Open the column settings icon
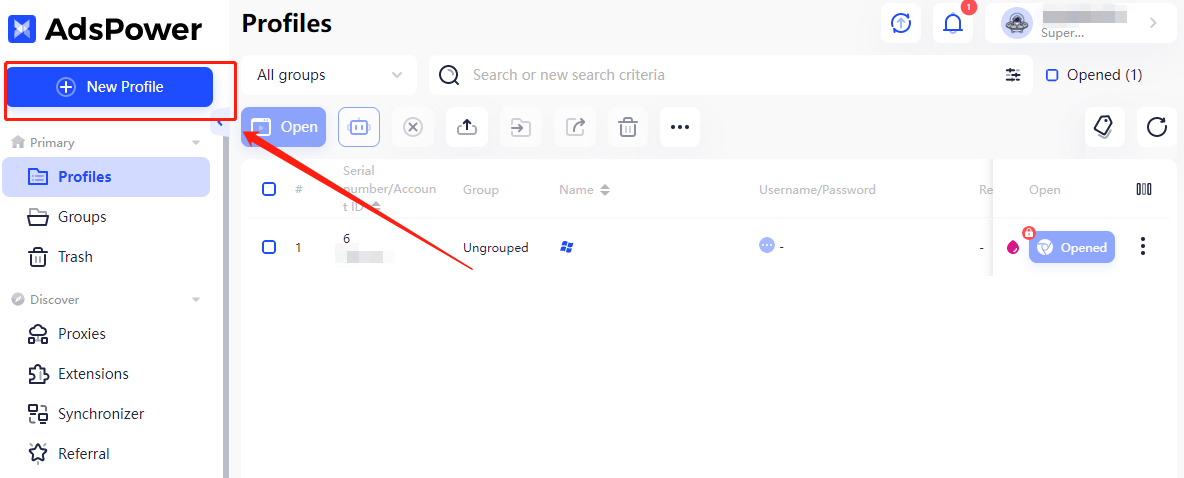 [1144, 190]
